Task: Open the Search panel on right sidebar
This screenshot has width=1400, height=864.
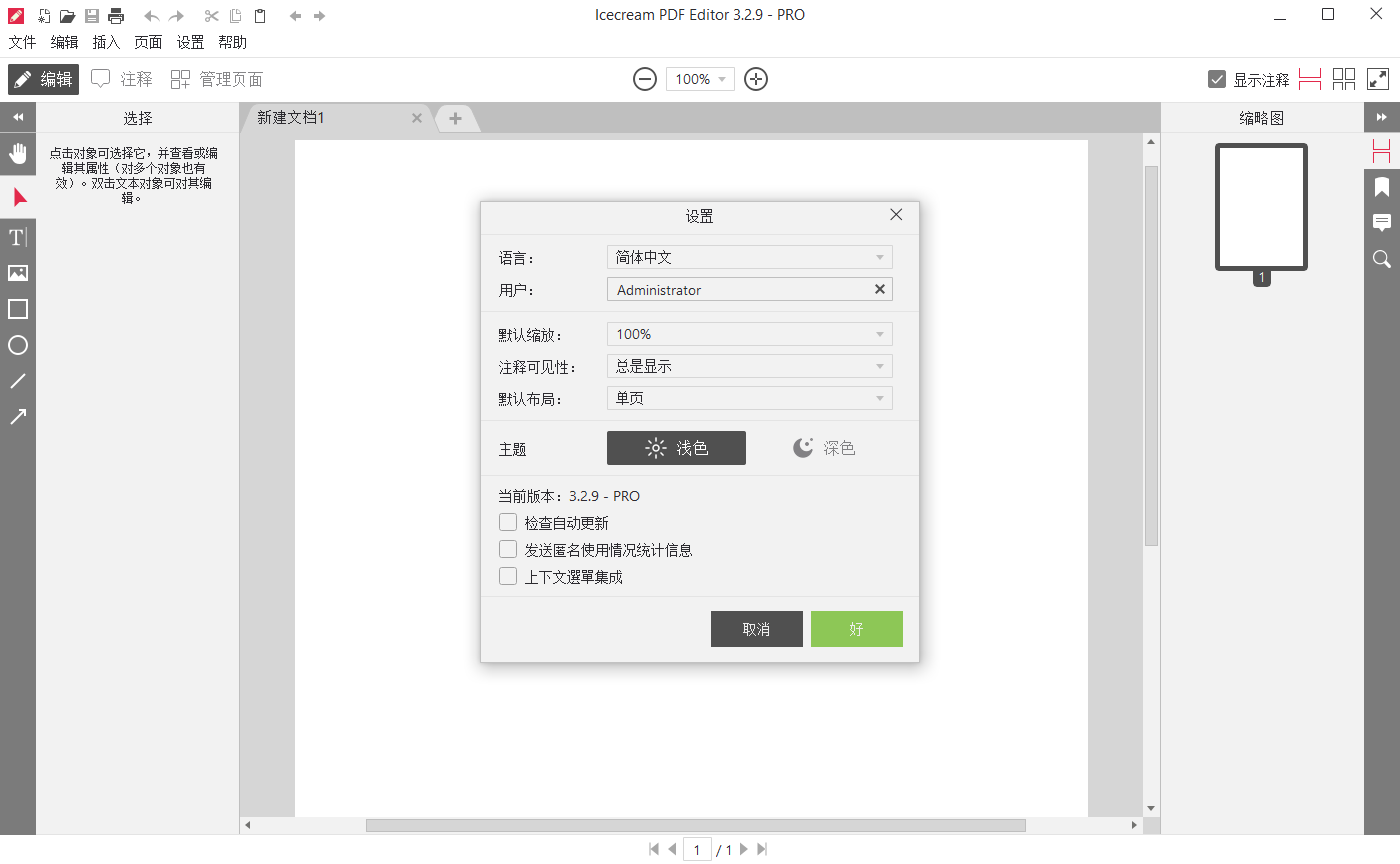Action: (x=1382, y=259)
